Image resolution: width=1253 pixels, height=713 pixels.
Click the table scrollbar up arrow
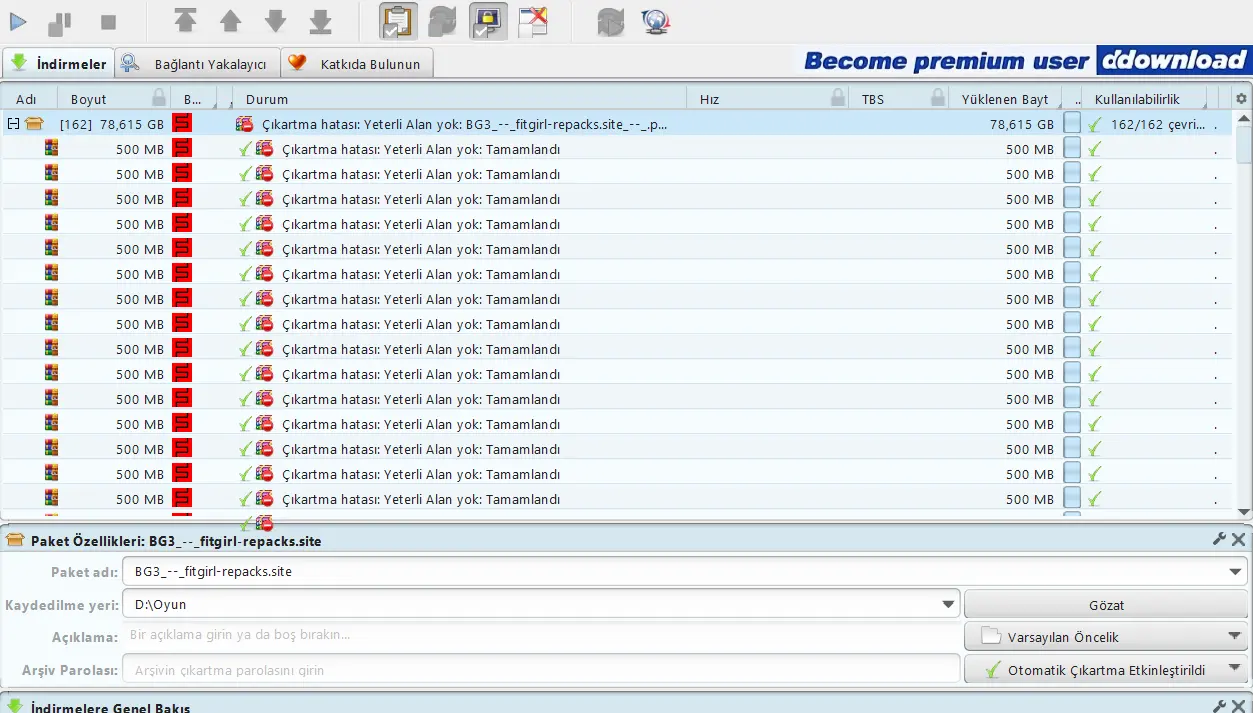click(x=1243, y=117)
